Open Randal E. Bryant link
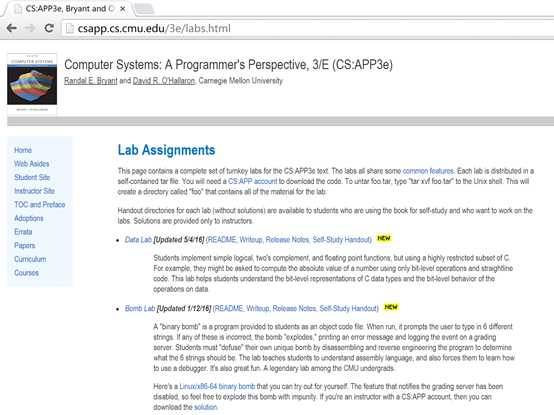 [x=90, y=81]
